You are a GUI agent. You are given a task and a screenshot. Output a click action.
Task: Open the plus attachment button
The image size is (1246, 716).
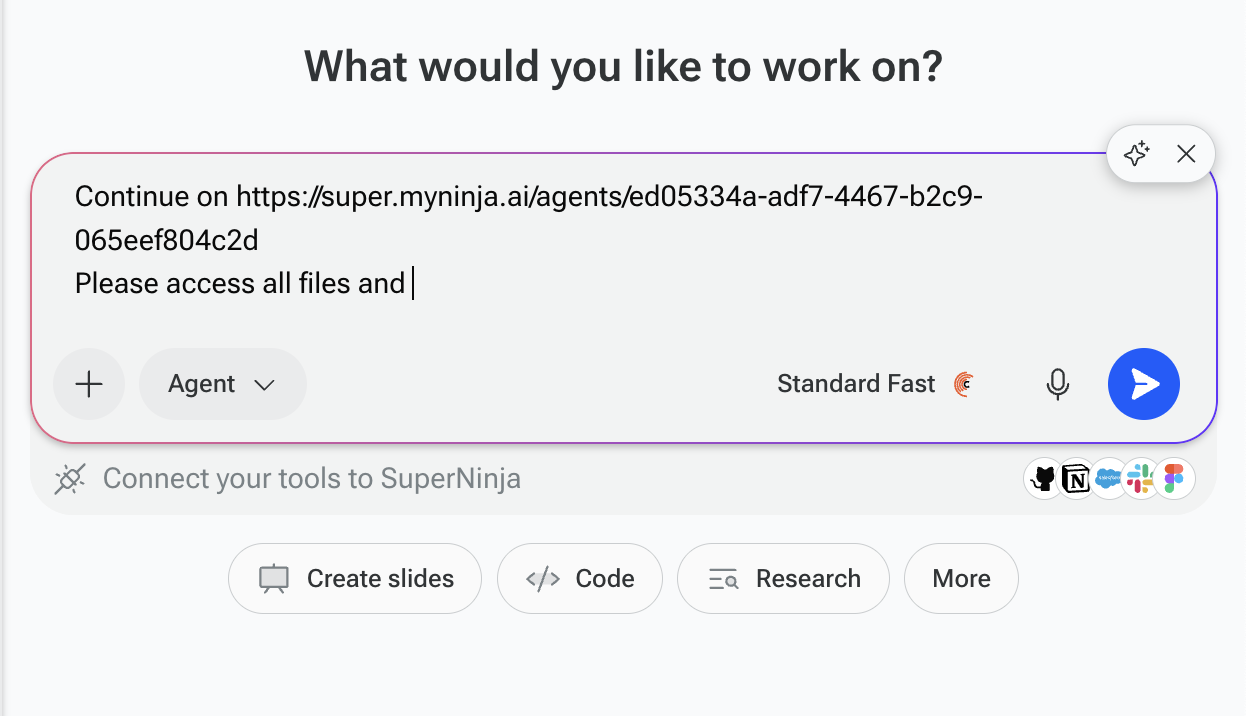[89, 384]
